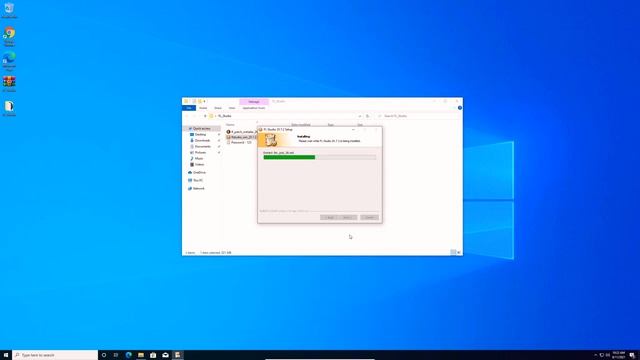
Task: Click Explorer help question mark icon
Action: 460,108
